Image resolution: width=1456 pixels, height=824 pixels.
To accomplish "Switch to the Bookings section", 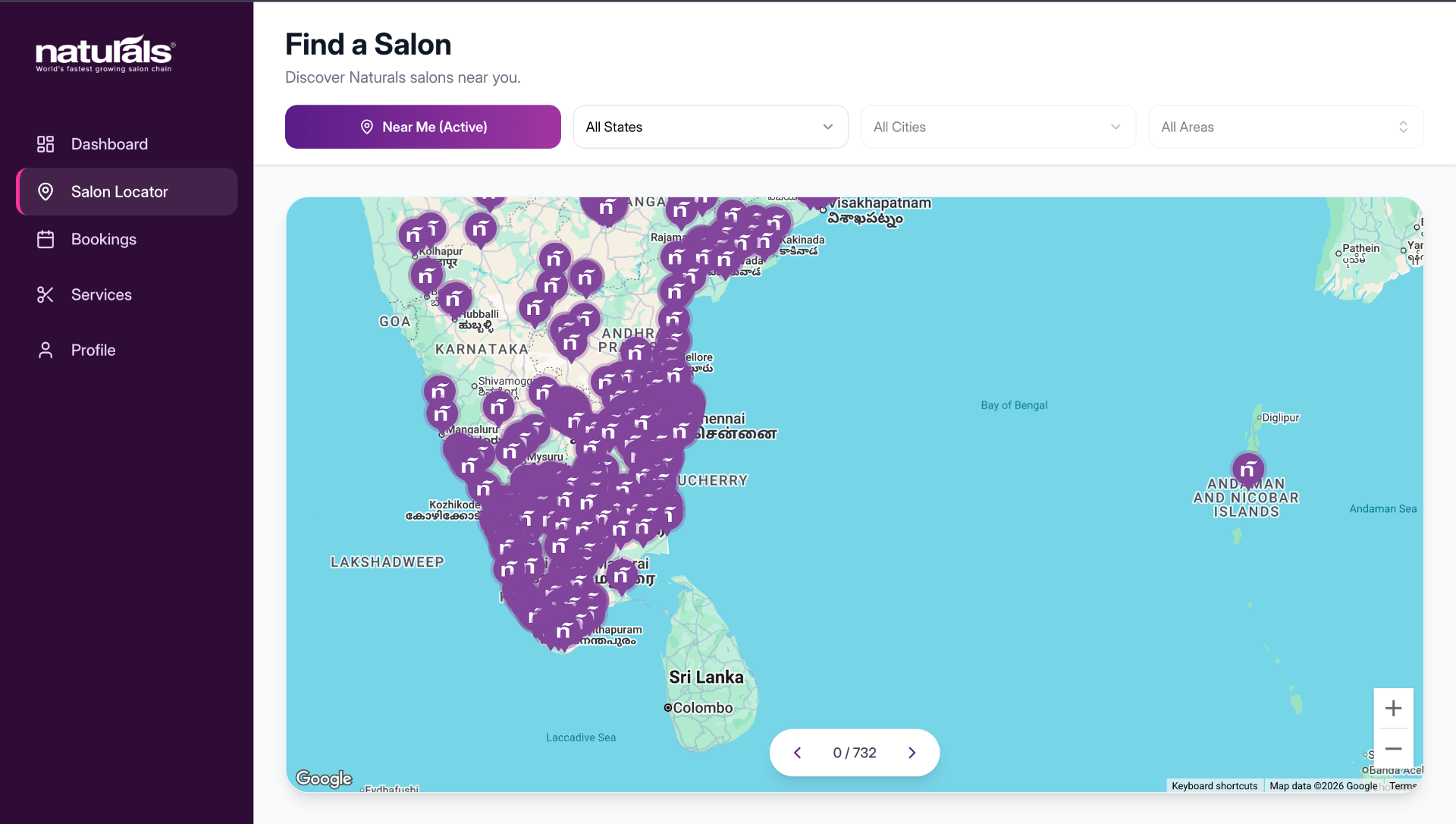I will point(103,239).
